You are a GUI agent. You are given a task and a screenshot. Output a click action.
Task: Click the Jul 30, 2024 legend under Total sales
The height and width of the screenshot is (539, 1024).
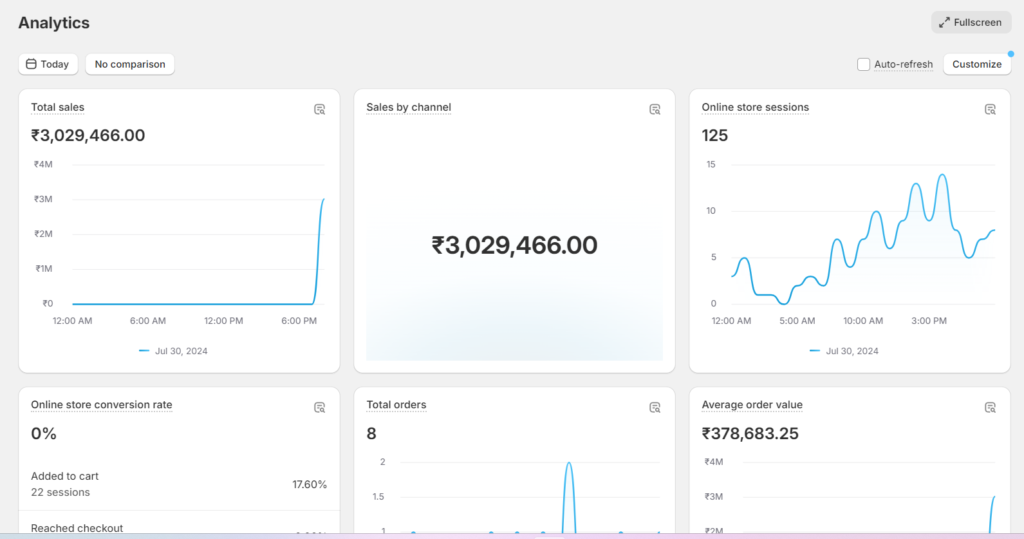tap(173, 351)
